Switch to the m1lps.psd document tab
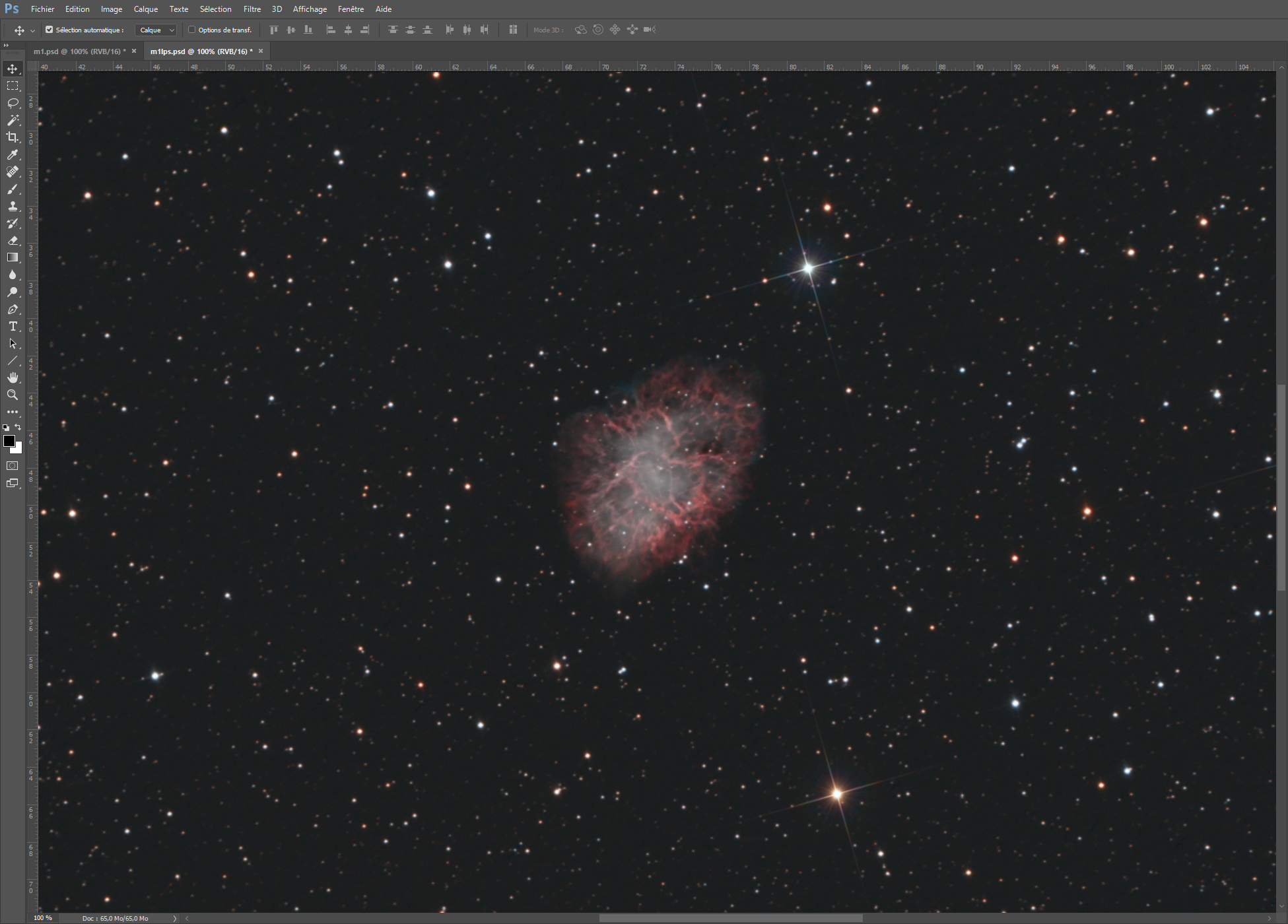Screen dimensions: 1288x924 [x=201, y=51]
